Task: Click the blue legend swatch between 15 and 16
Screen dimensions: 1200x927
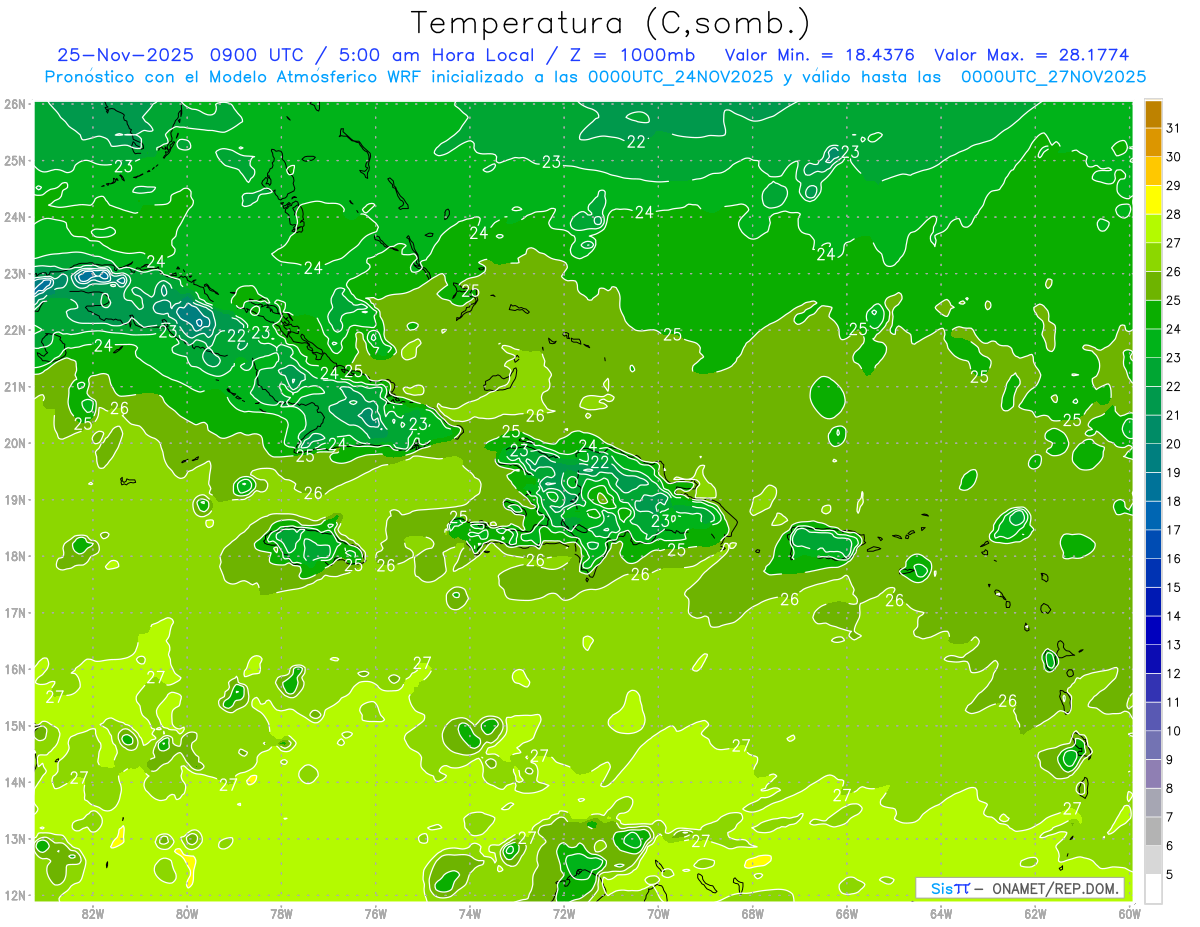Action: pyautogui.click(x=1153, y=573)
